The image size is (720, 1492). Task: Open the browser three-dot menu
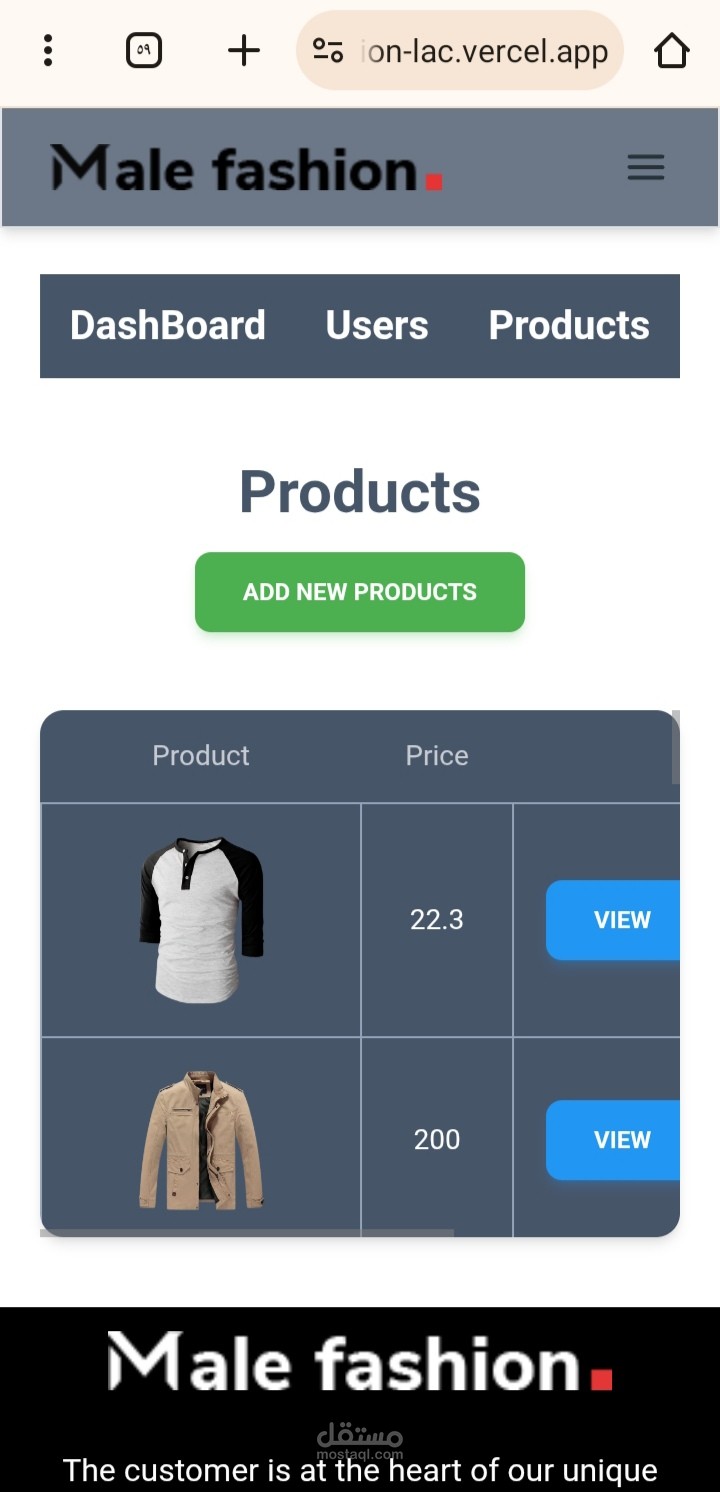click(48, 50)
